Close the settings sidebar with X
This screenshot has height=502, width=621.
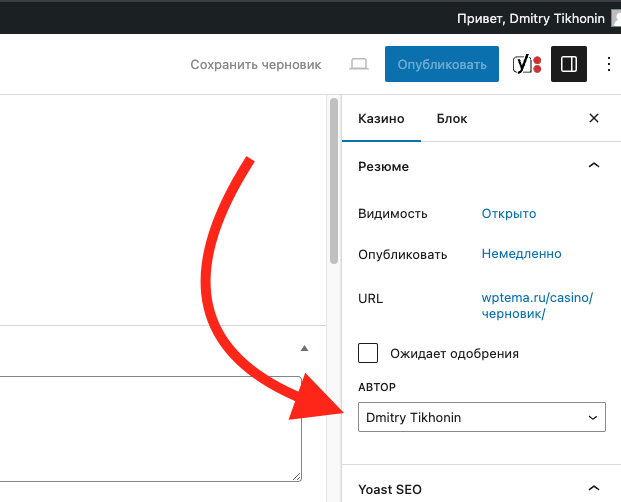[x=594, y=118]
